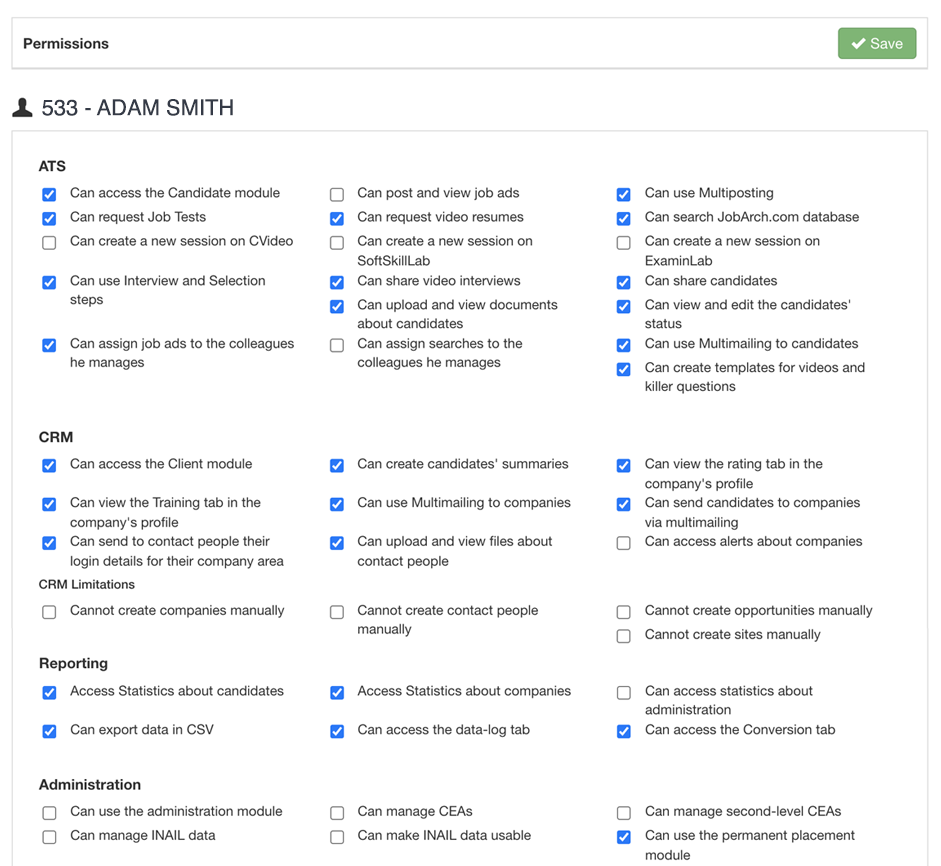Click the CRM Limitations subheading
The width and height of the screenshot is (941, 866).
[x=86, y=585]
